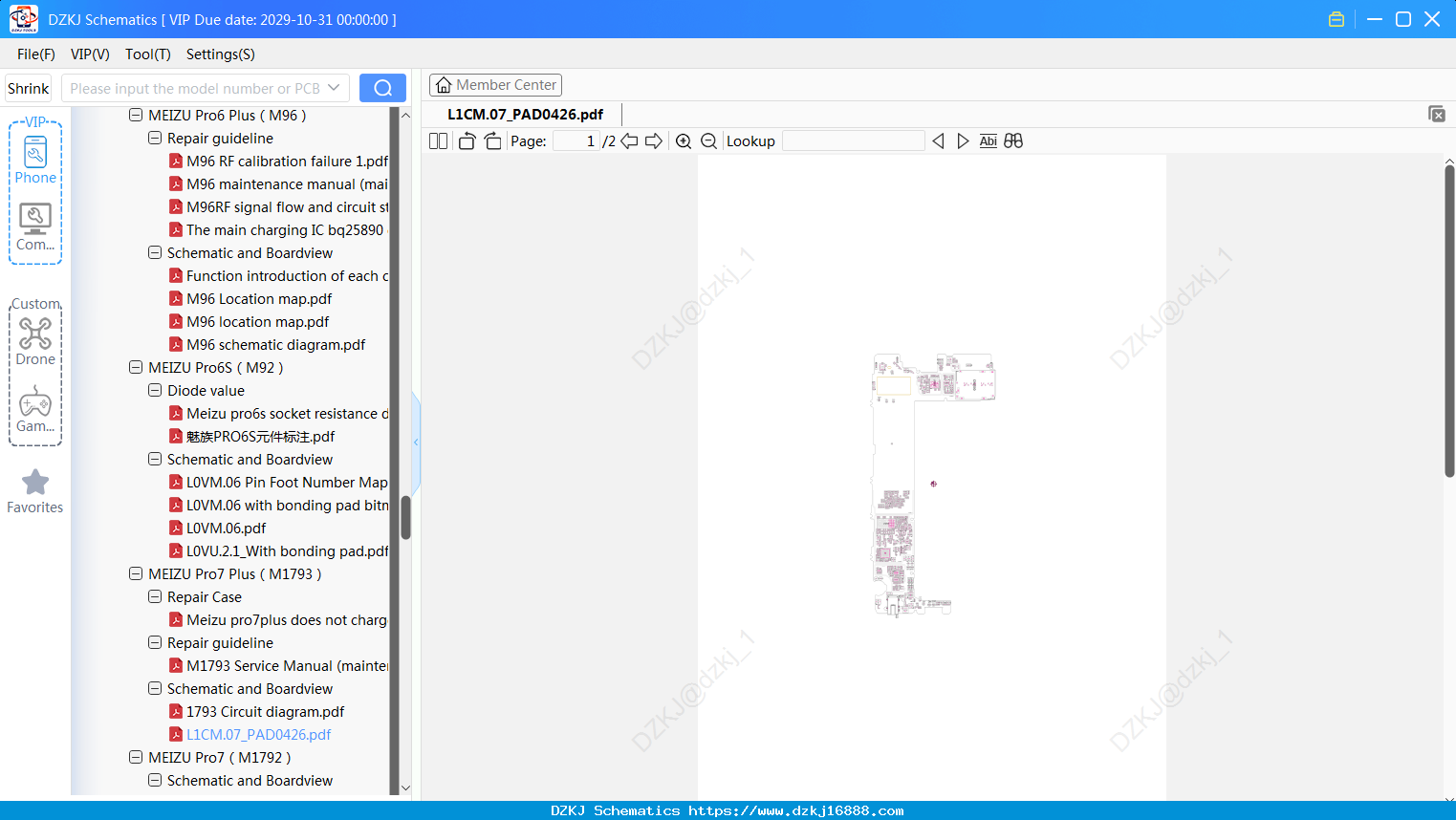Click the PDF viewer vertical scrollbar thumb

(1449, 321)
